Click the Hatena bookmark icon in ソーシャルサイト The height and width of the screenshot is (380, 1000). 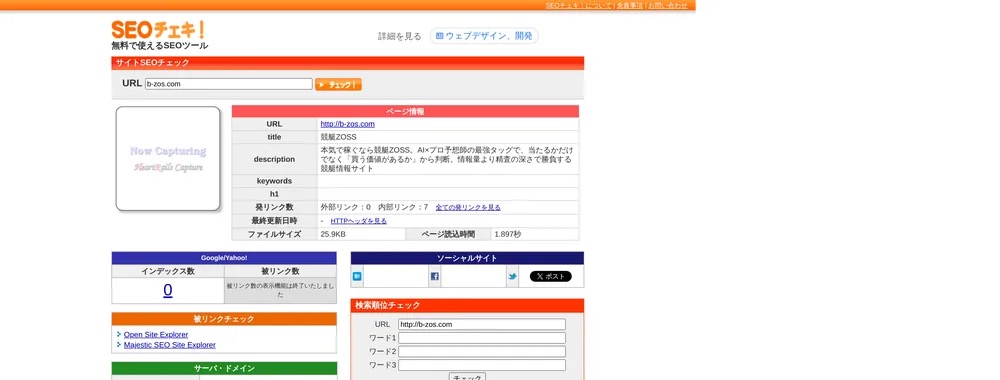point(357,276)
